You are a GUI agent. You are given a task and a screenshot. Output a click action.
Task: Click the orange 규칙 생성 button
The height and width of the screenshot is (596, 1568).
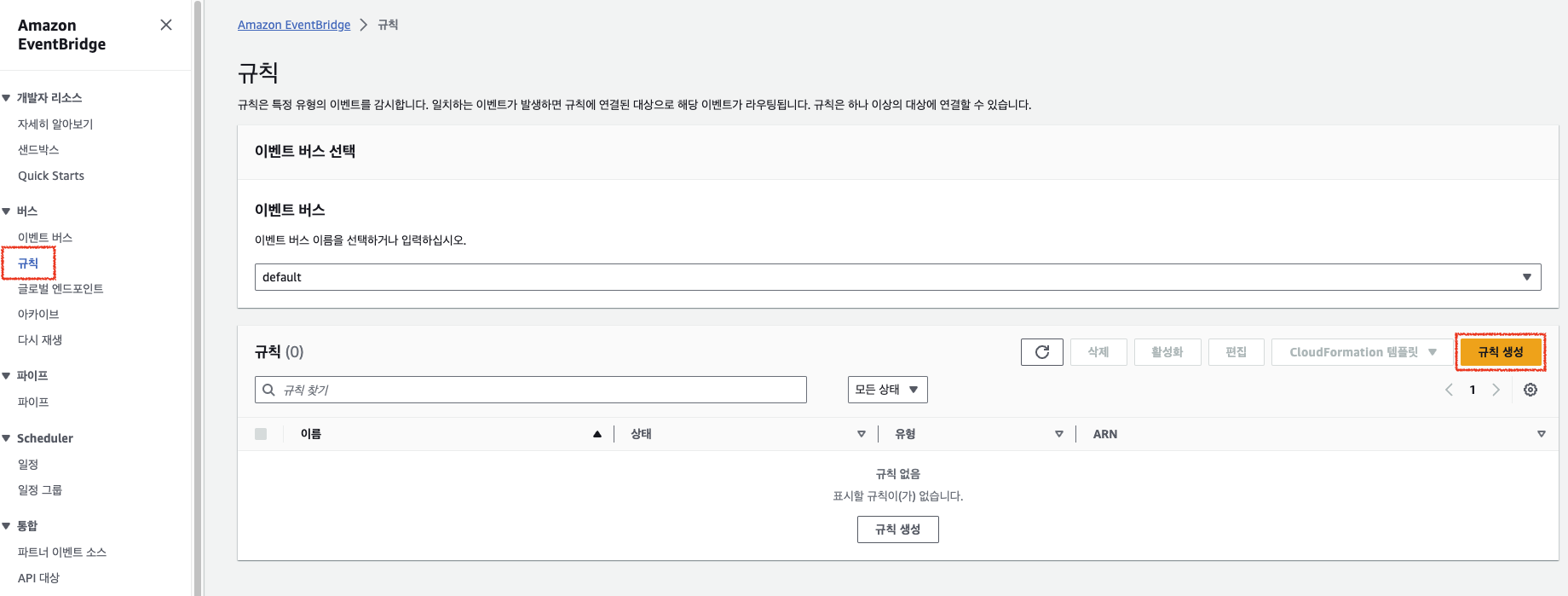click(1500, 352)
